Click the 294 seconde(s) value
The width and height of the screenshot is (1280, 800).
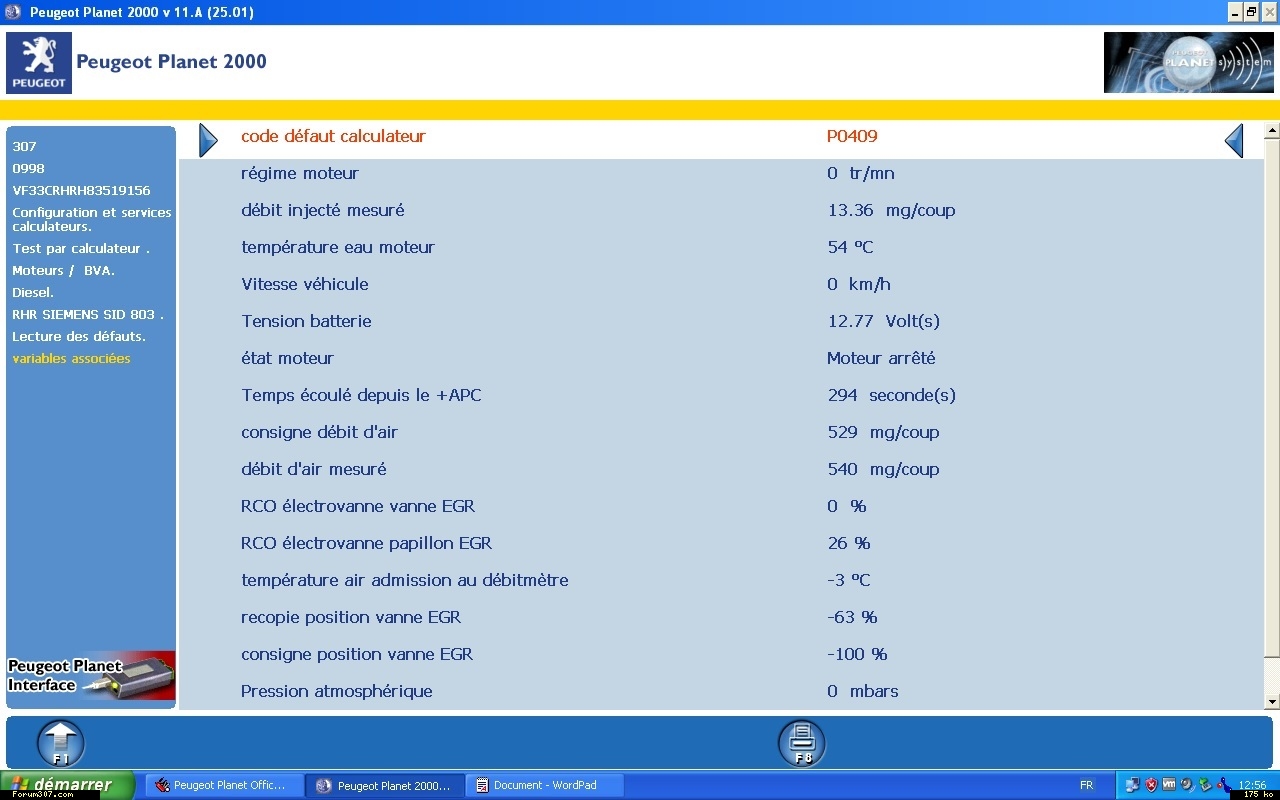[891, 395]
